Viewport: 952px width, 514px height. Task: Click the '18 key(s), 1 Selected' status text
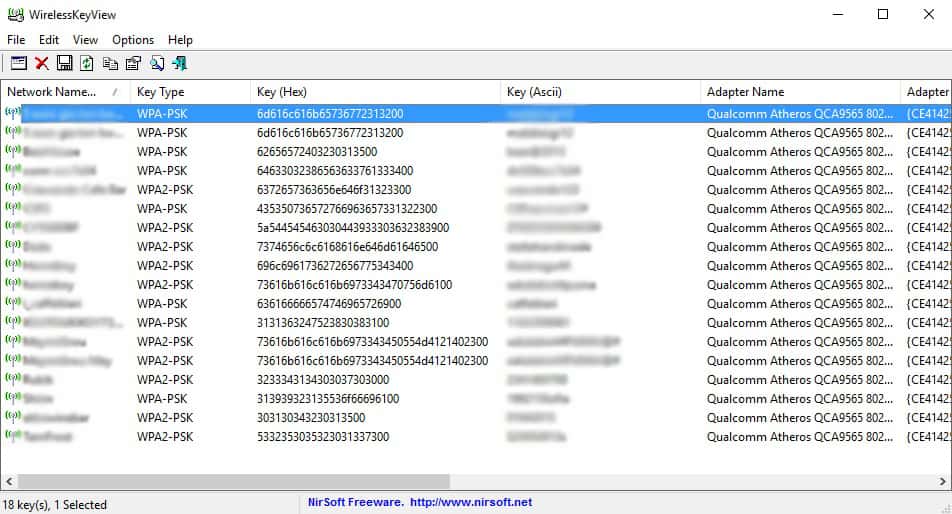pos(55,505)
